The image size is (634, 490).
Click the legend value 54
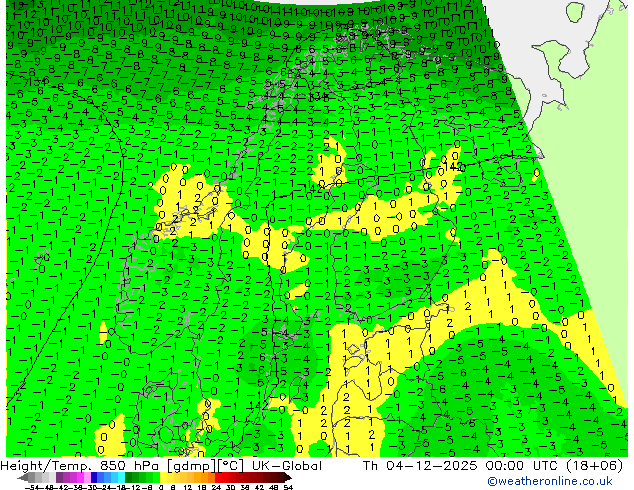click(x=288, y=487)
